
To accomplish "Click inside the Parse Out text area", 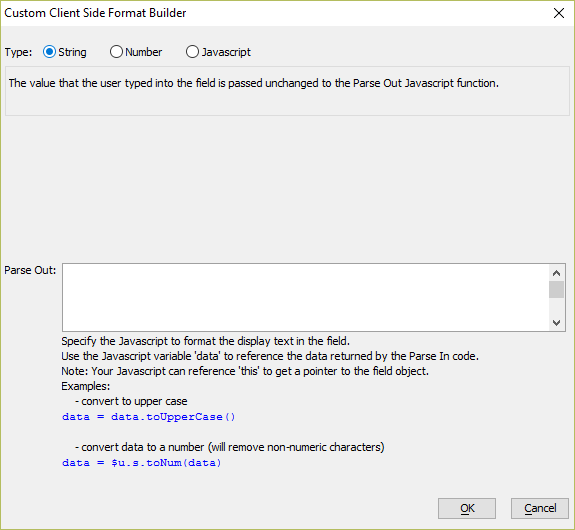I will point(305,297).
